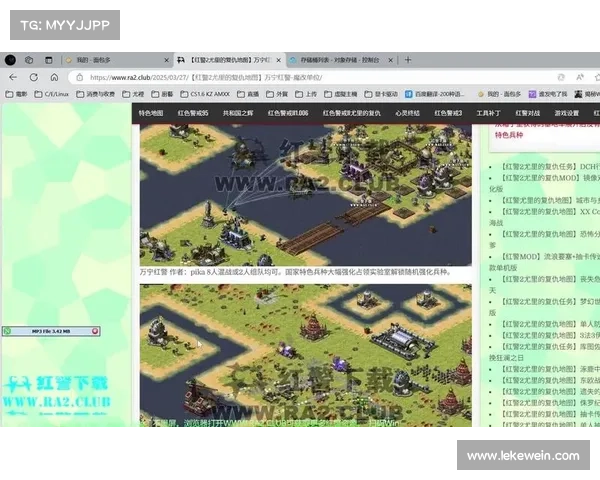Image resolution: width=600 pixels, height=480 pixels.
Task: Select the 【红警2尤里的复仇地图】万宁 tab
Action: click(x=229, y=60)
